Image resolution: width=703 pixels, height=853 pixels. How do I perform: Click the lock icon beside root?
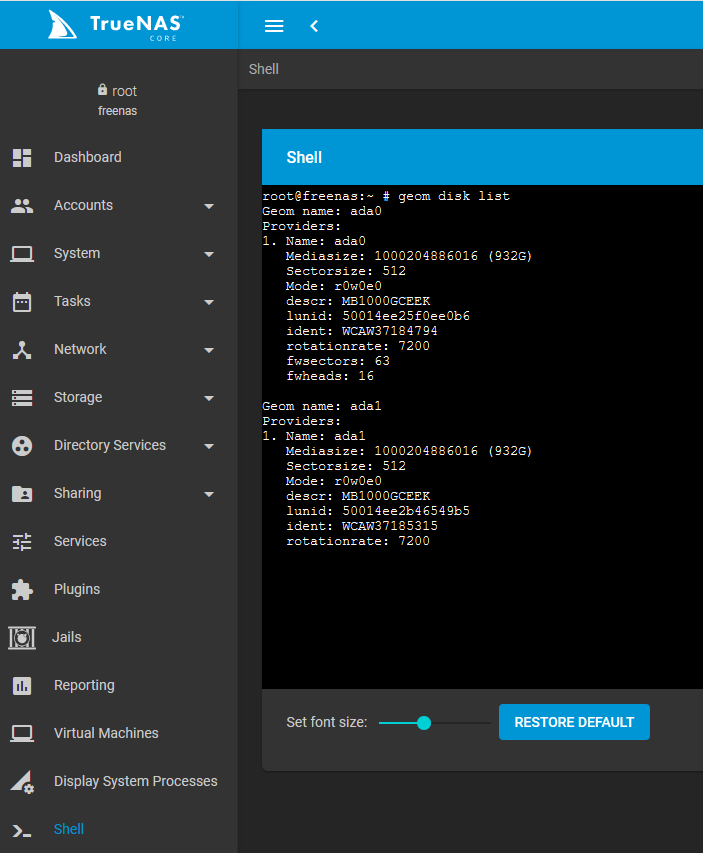point(102,90)
